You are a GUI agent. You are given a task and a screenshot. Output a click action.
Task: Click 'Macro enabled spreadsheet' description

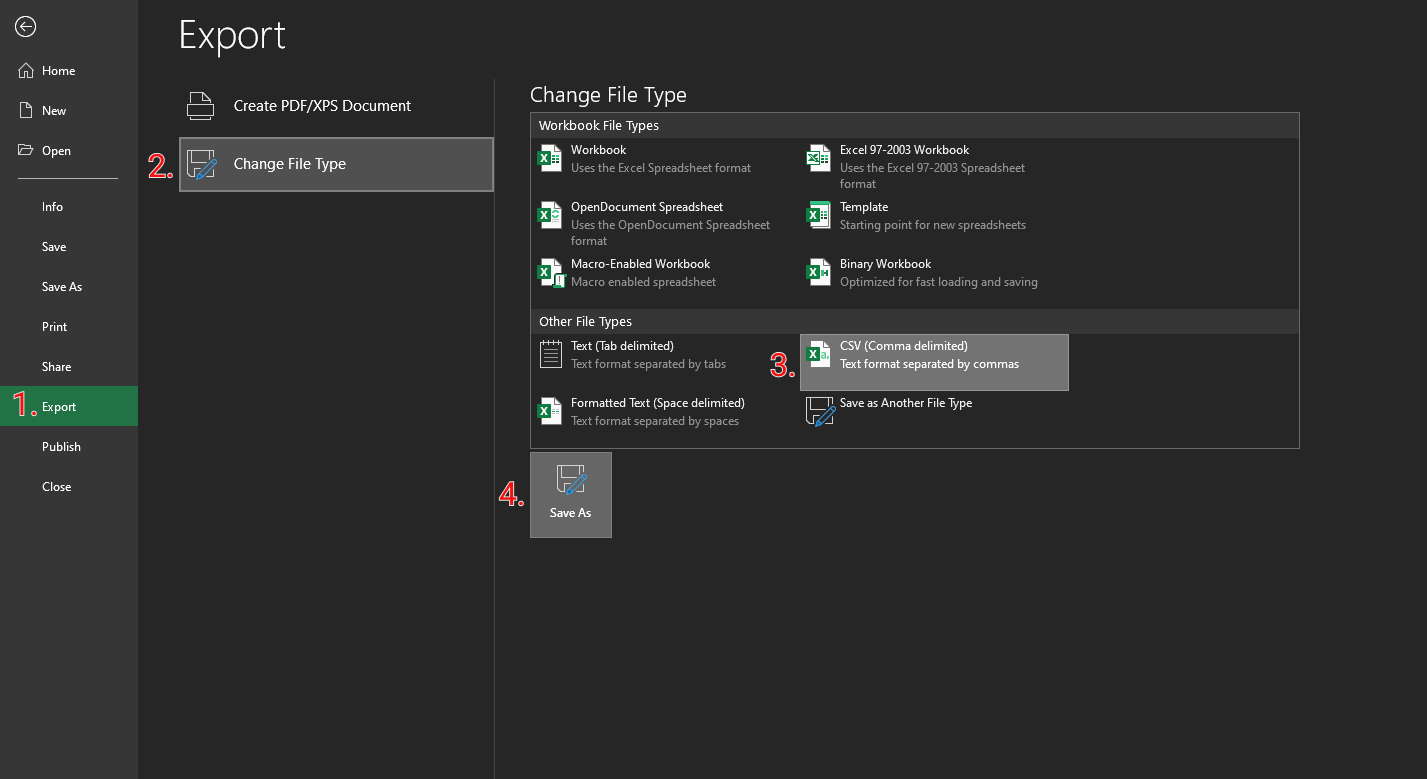[643, 282]
